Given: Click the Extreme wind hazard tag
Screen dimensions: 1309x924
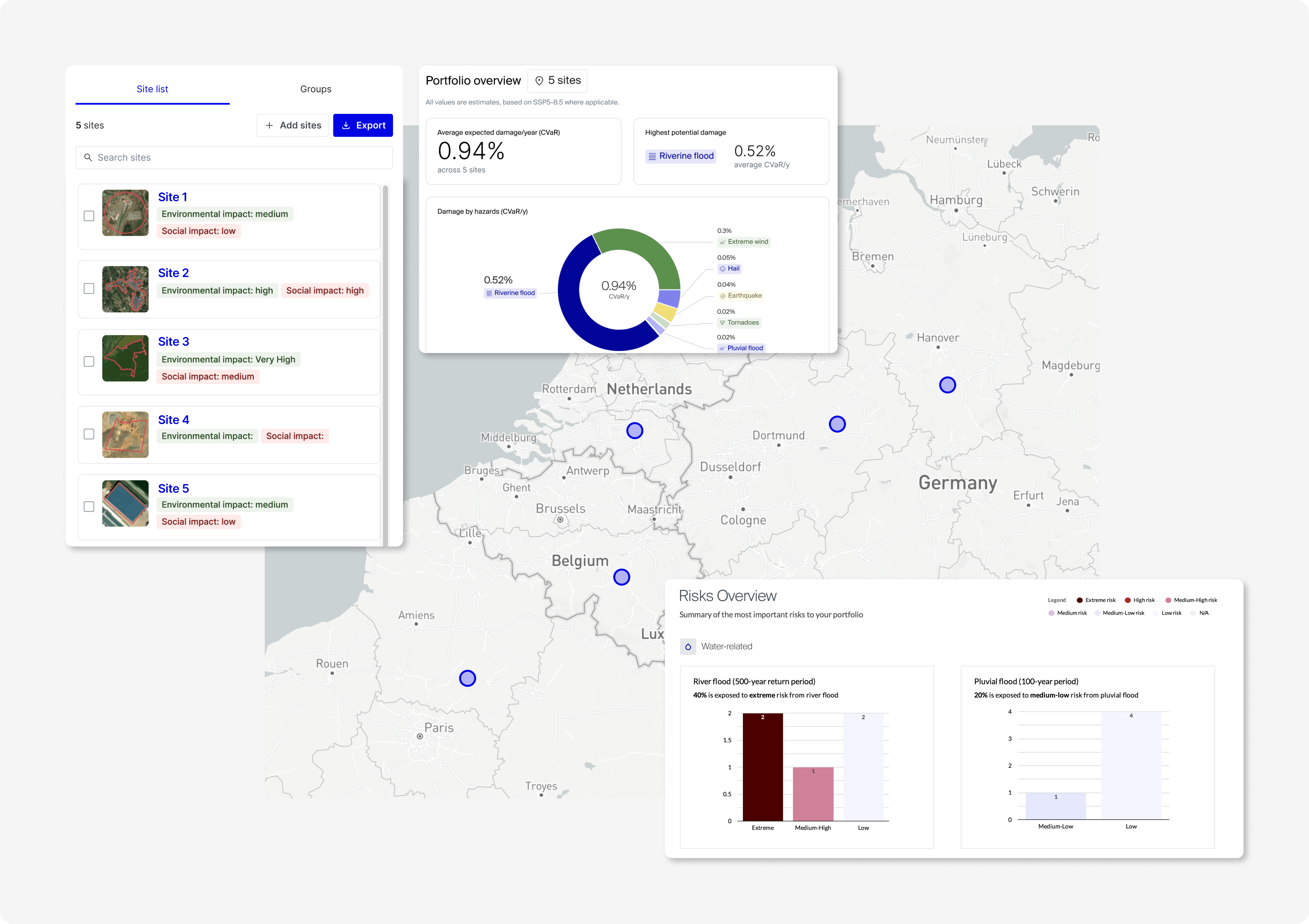Looking at the screenshot, I should tap(744, 242).
